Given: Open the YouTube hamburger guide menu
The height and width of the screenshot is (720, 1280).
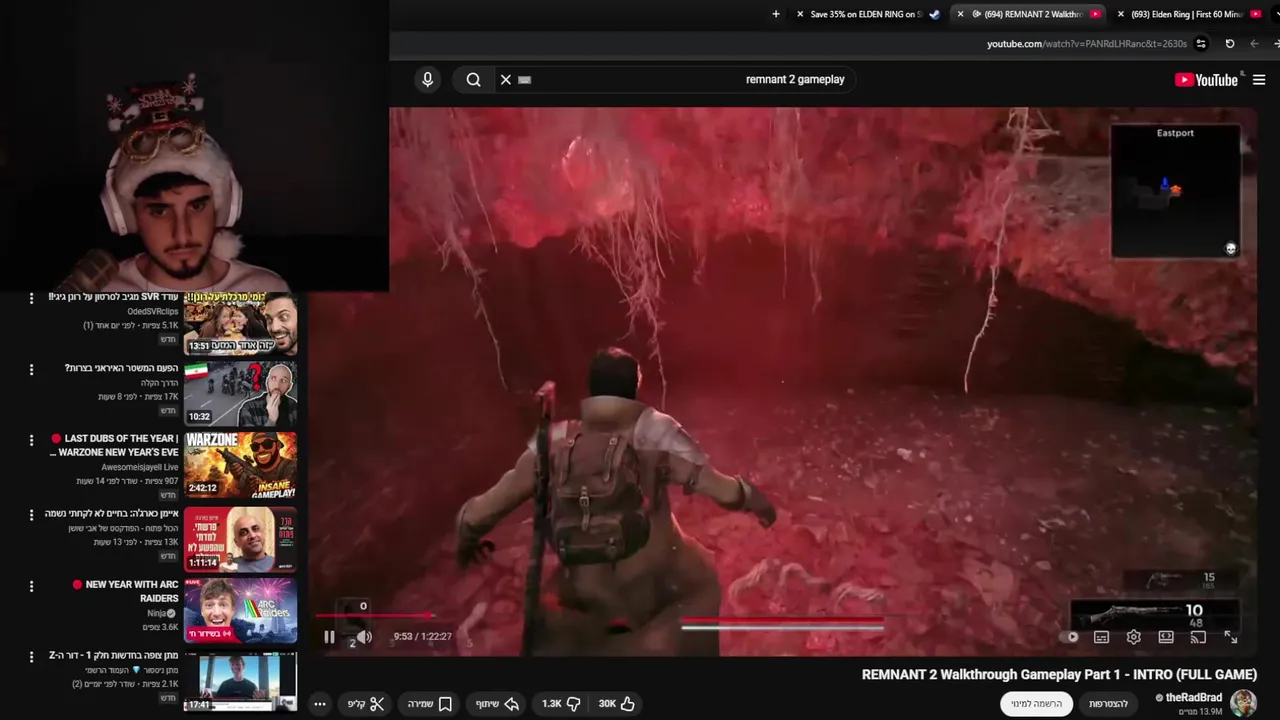Looking at the screenshot, I should 1259,80.
